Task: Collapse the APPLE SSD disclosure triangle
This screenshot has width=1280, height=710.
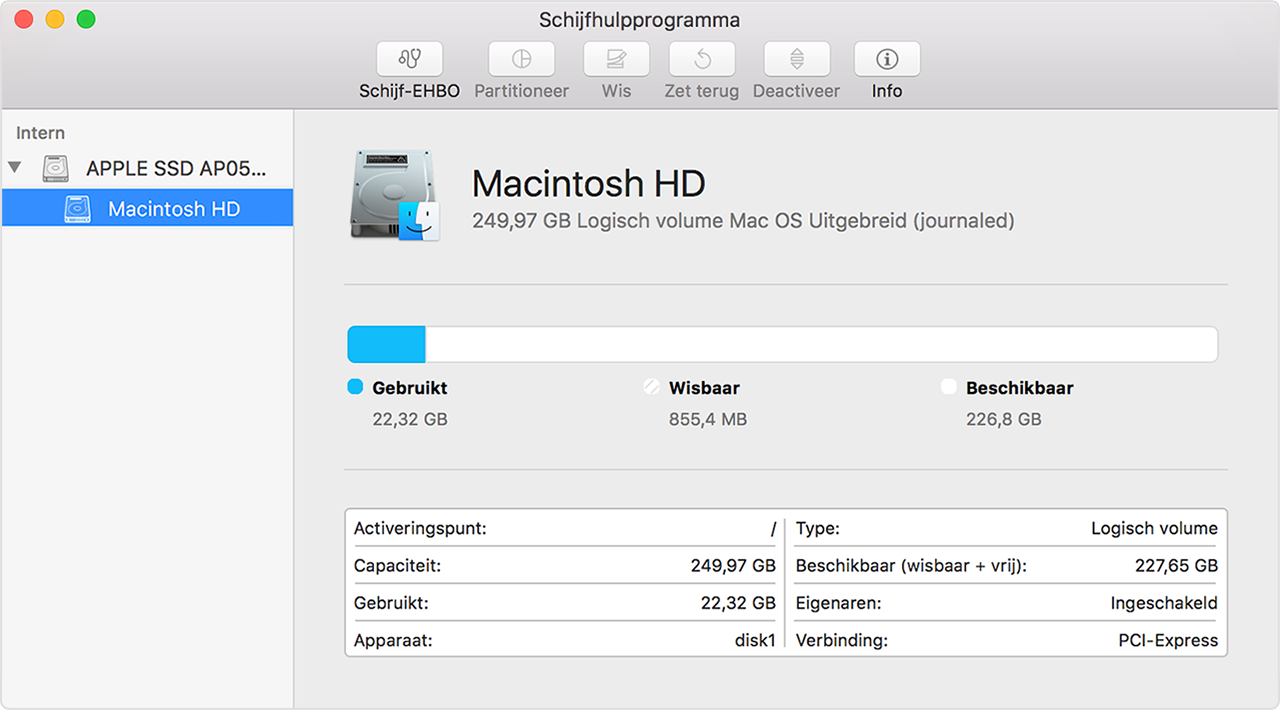Action: pyautogui.click(x=15, y=168)
